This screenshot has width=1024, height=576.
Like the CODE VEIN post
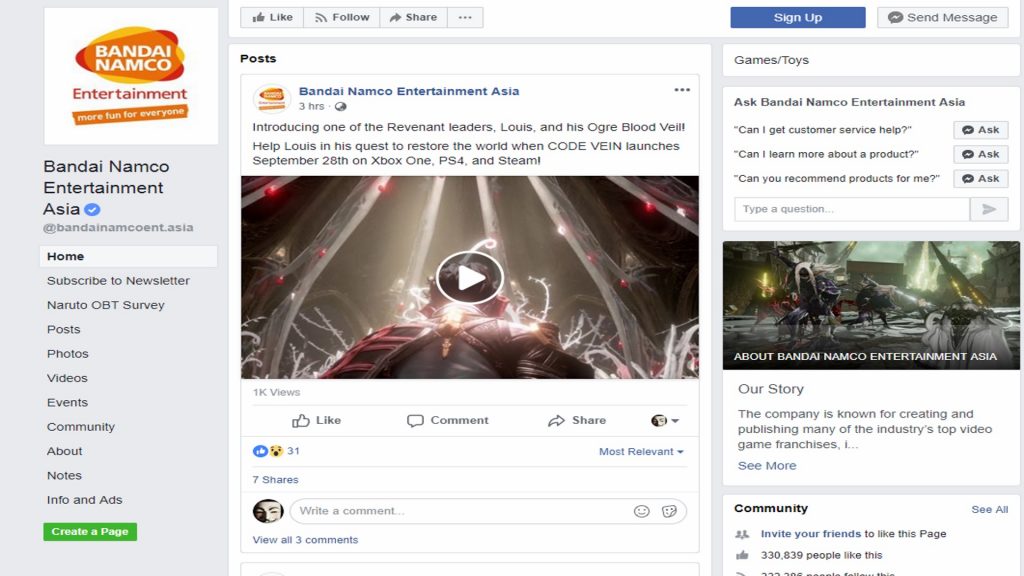pos(316,421)
